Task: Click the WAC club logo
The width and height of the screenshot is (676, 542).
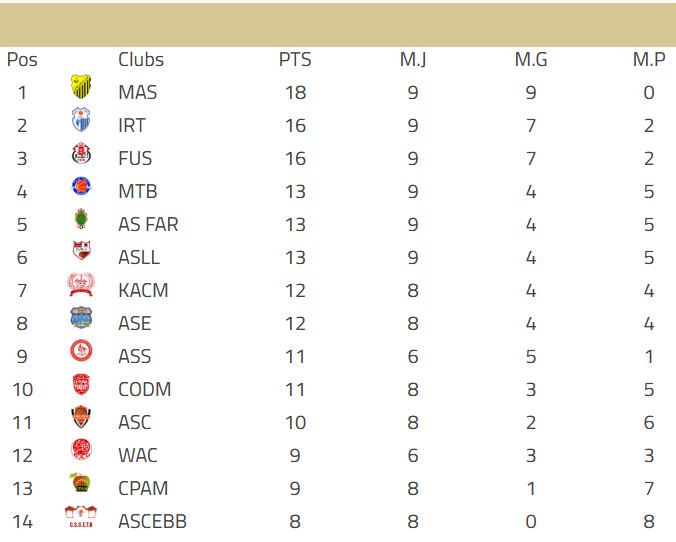Action: point(81,451)
